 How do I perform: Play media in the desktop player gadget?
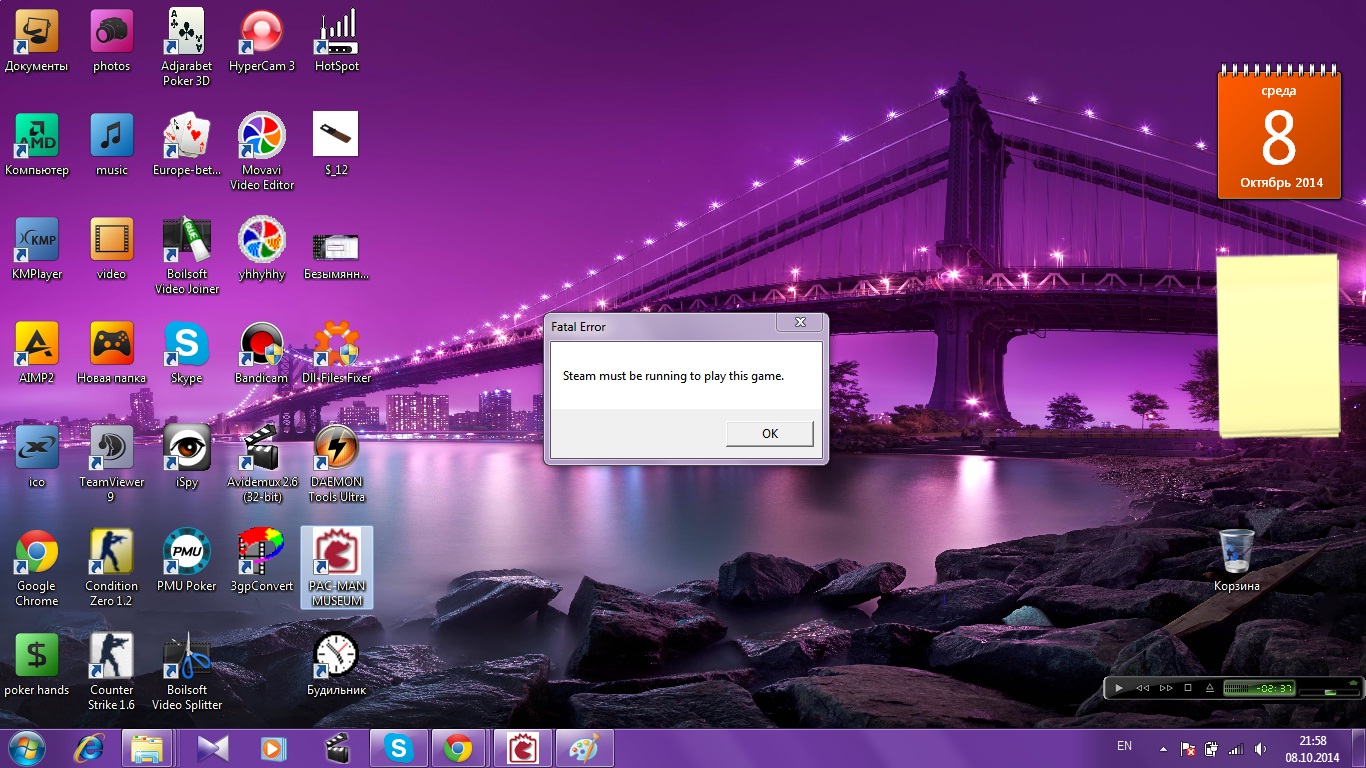1119,688
